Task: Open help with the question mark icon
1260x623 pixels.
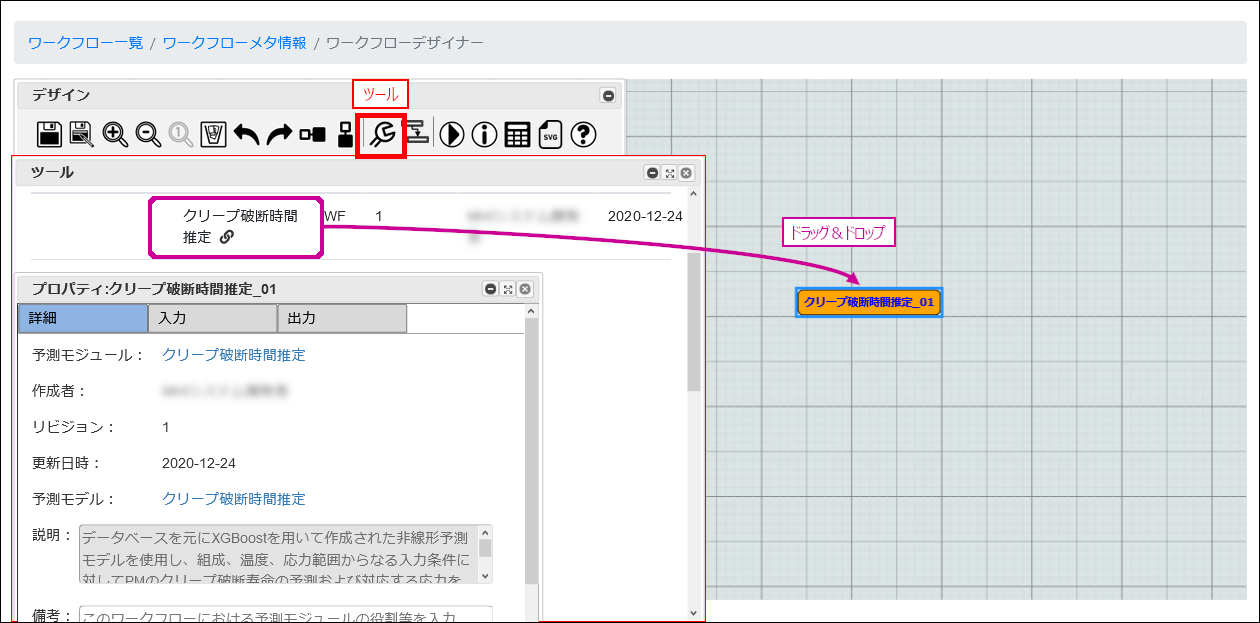Action: (x=584, y=135)
